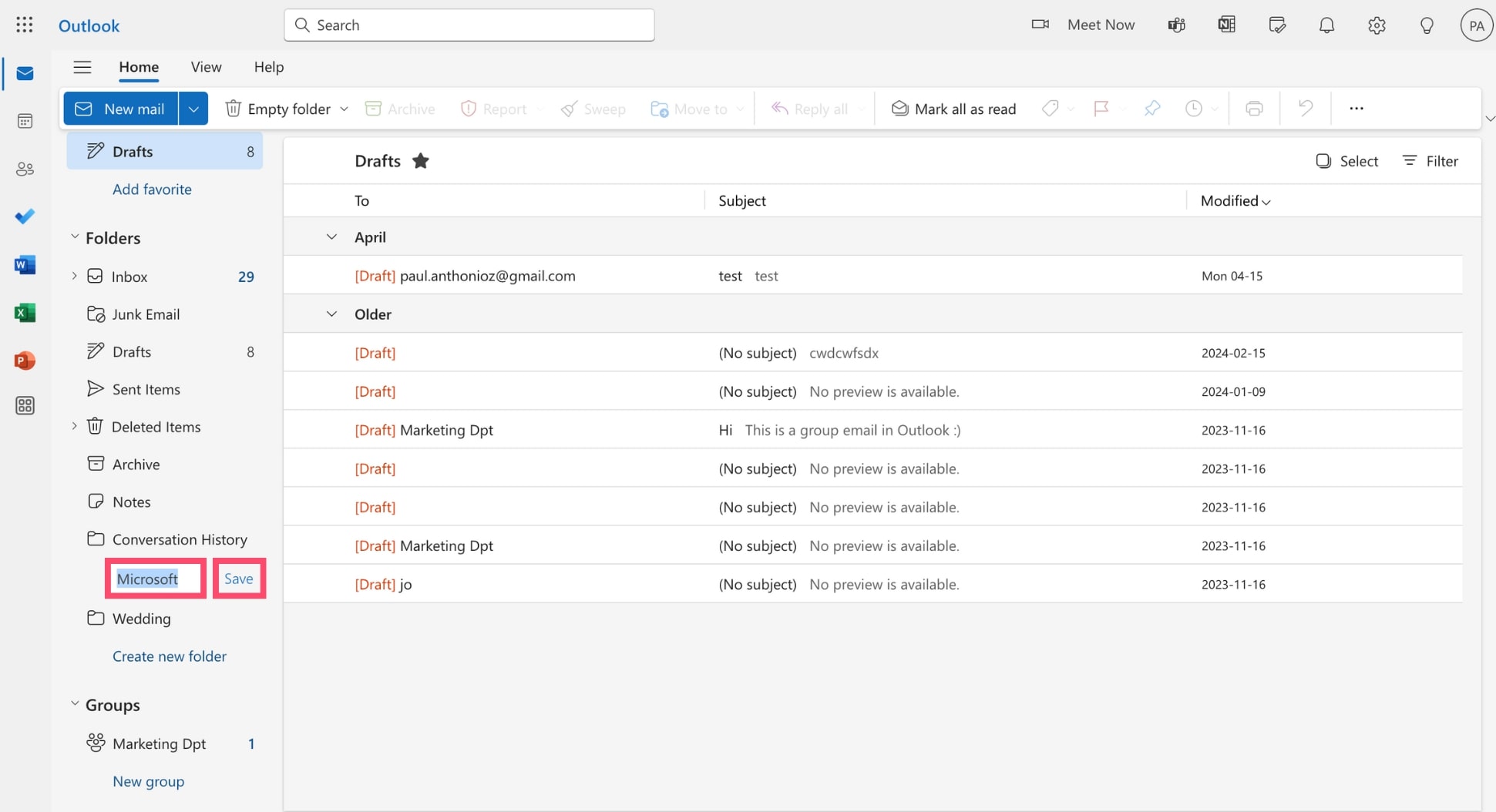Screen dimensions: 1496x812
Task: Sort by the Modified column
Action: click(x=1235, y=201)
